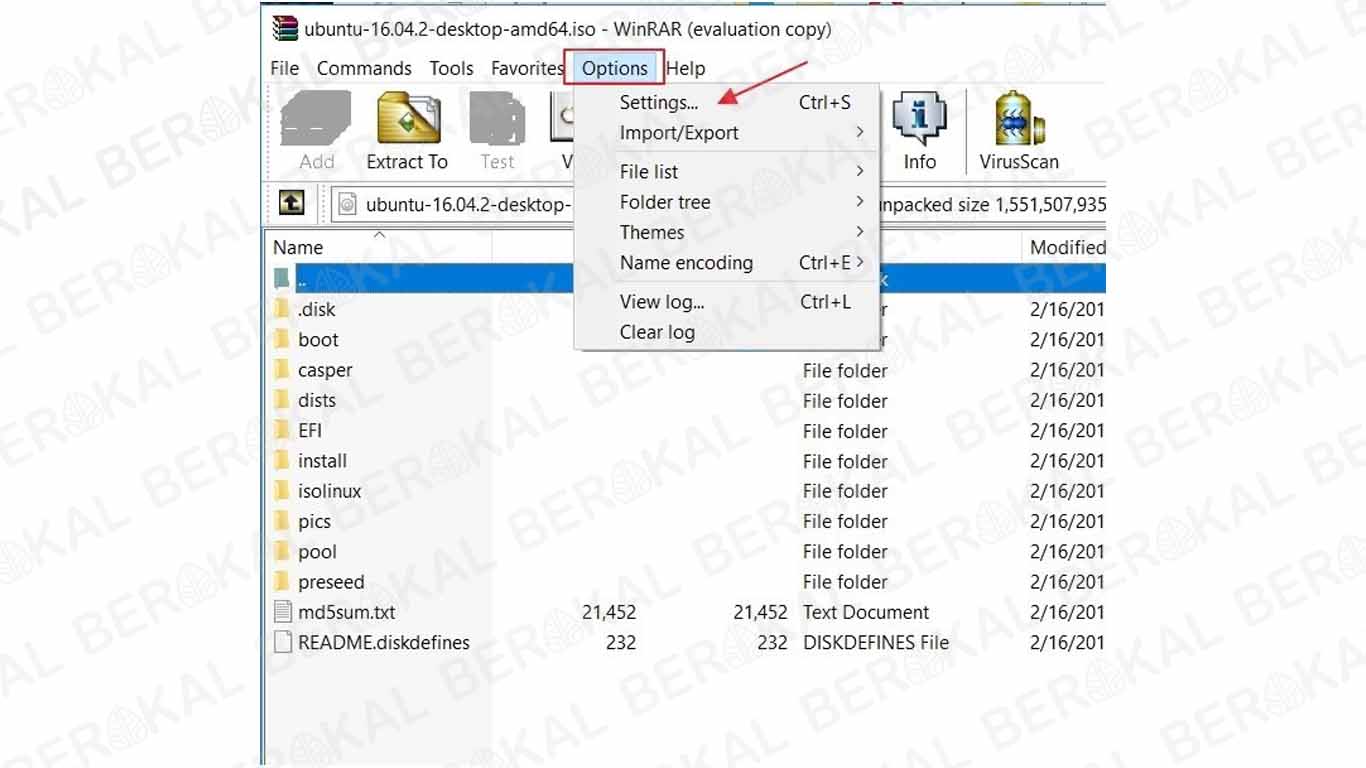Close the open Options menu

pyautogui.click(x=615, y=68)
